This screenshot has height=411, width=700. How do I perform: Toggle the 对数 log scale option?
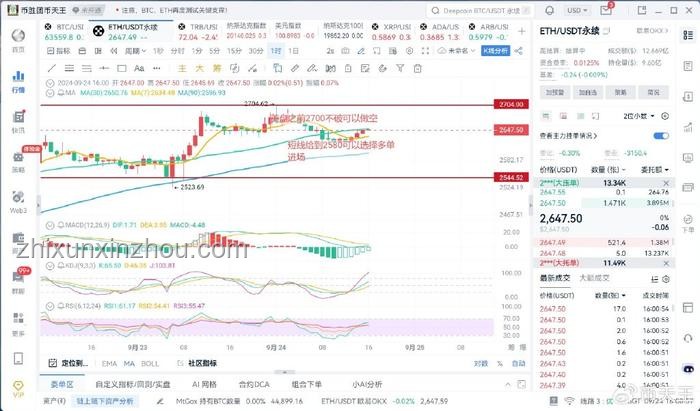click(480, 363)
